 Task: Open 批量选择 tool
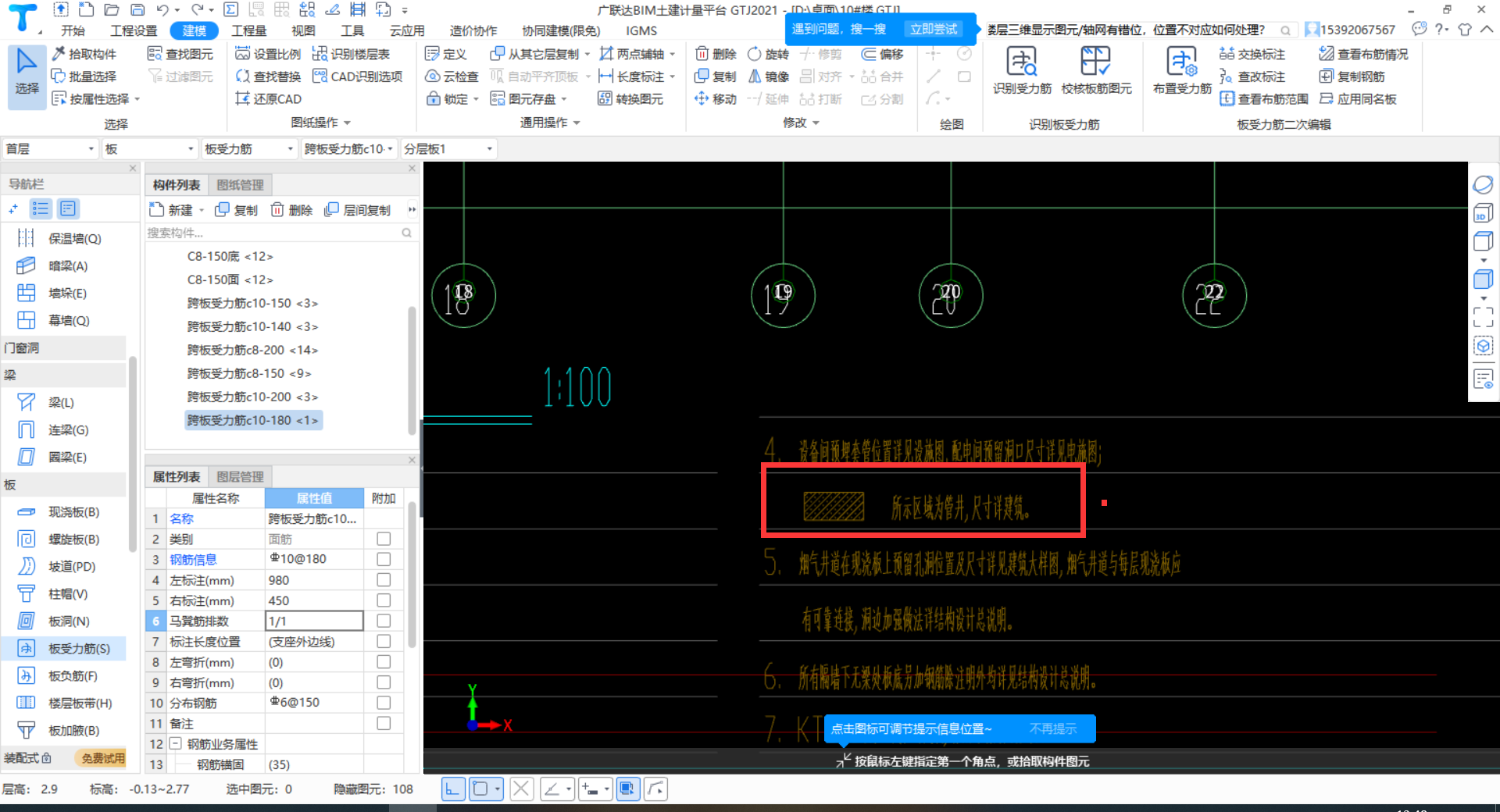[84, 77]
